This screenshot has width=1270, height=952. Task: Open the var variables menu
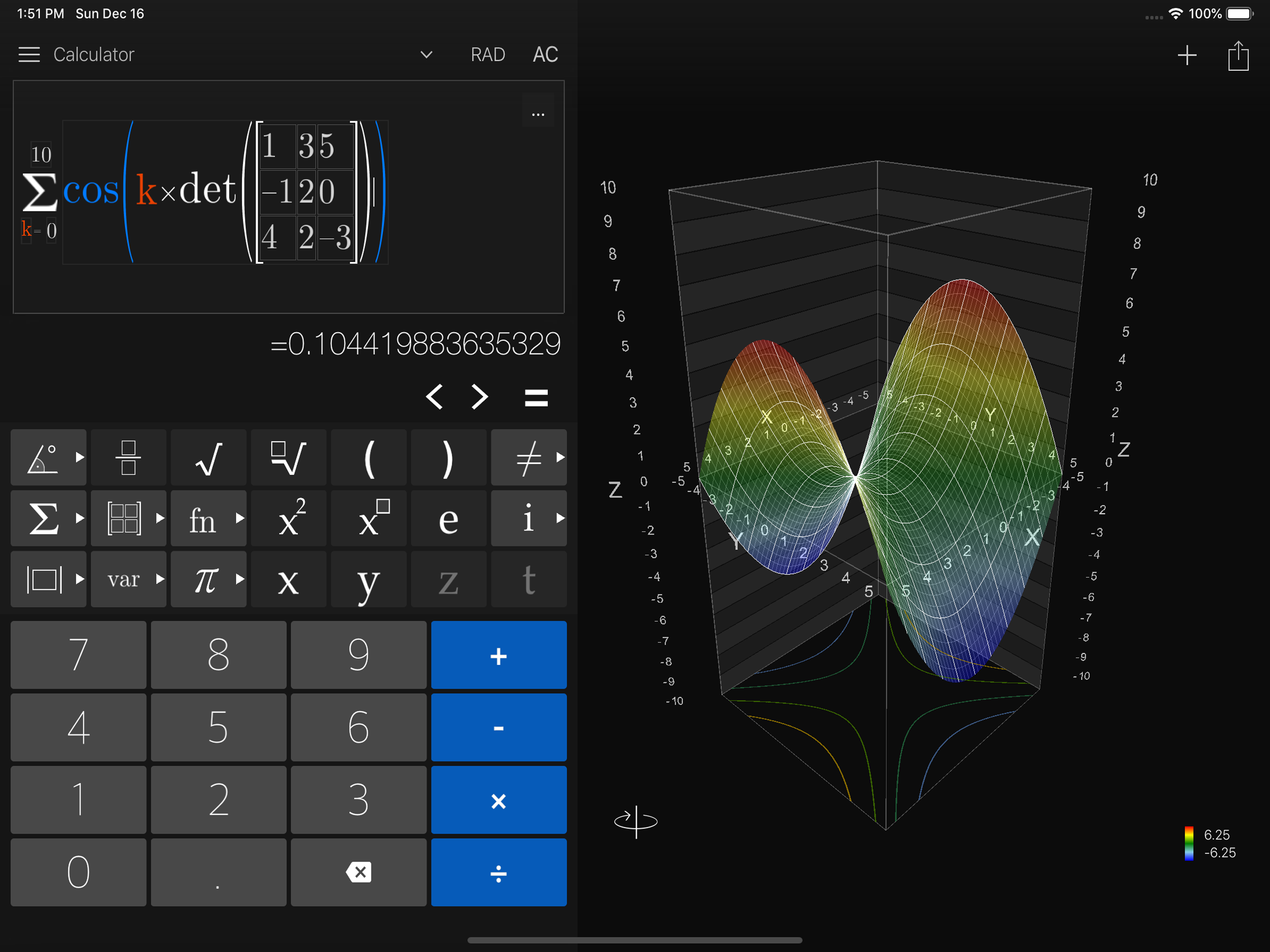pyautogui.click(x=129, y=579)
